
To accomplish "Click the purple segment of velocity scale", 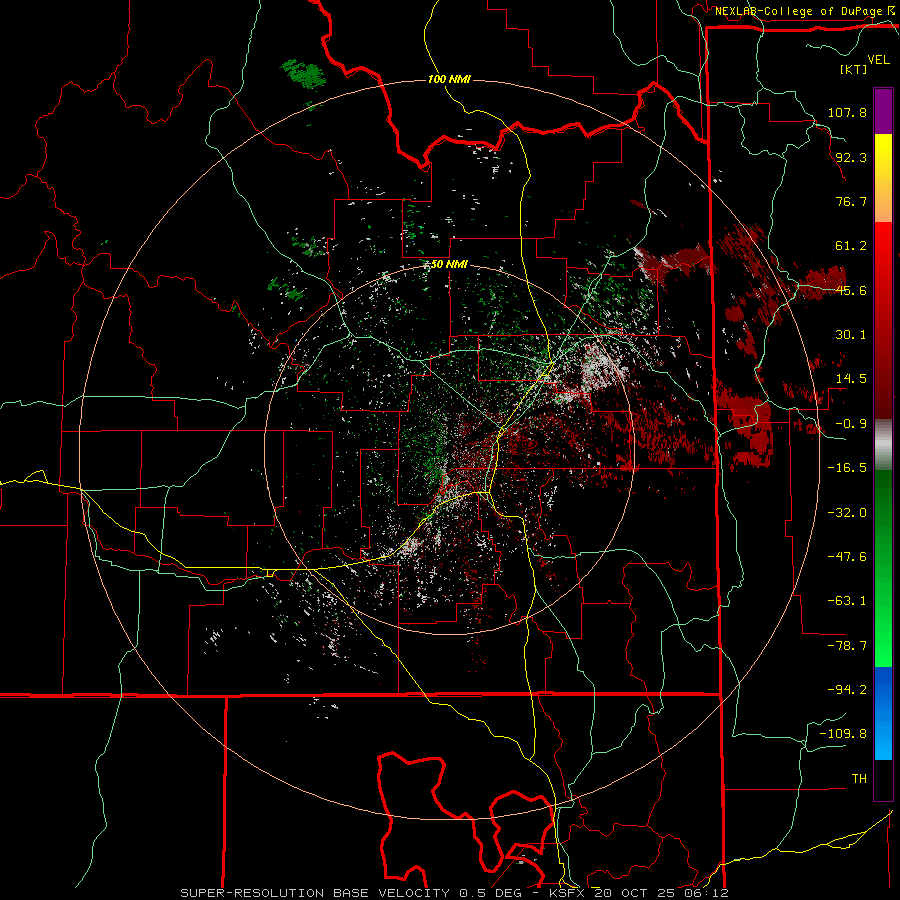I will tap(883, 111).
